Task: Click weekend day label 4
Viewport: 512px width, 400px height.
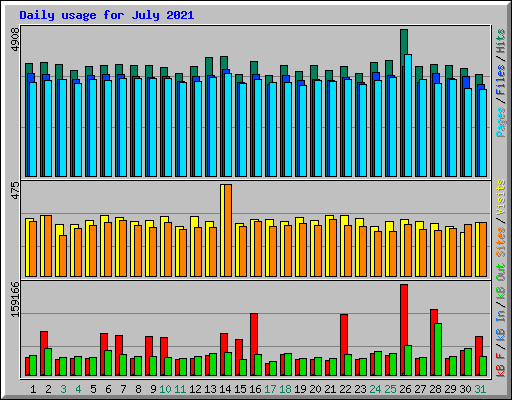Action: pyautogui.click(x=78, y=389)
